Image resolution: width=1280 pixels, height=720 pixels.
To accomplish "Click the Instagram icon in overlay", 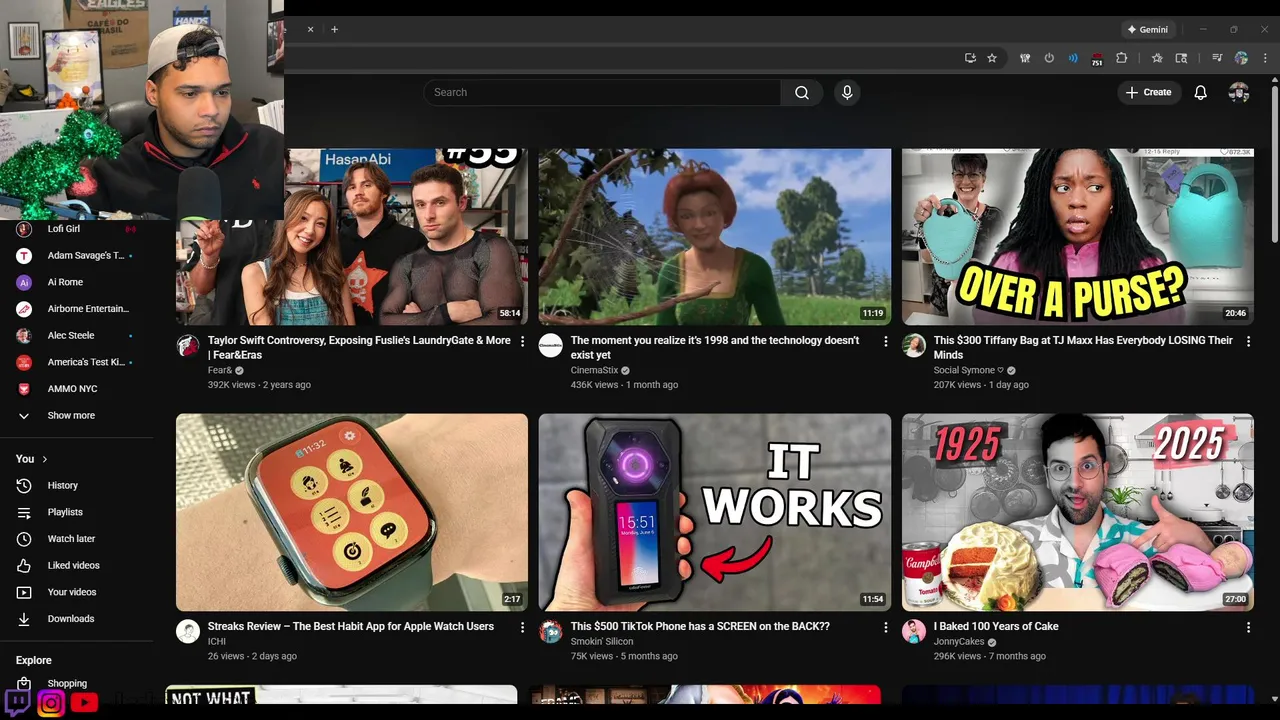I will click(x=51, y=703).
